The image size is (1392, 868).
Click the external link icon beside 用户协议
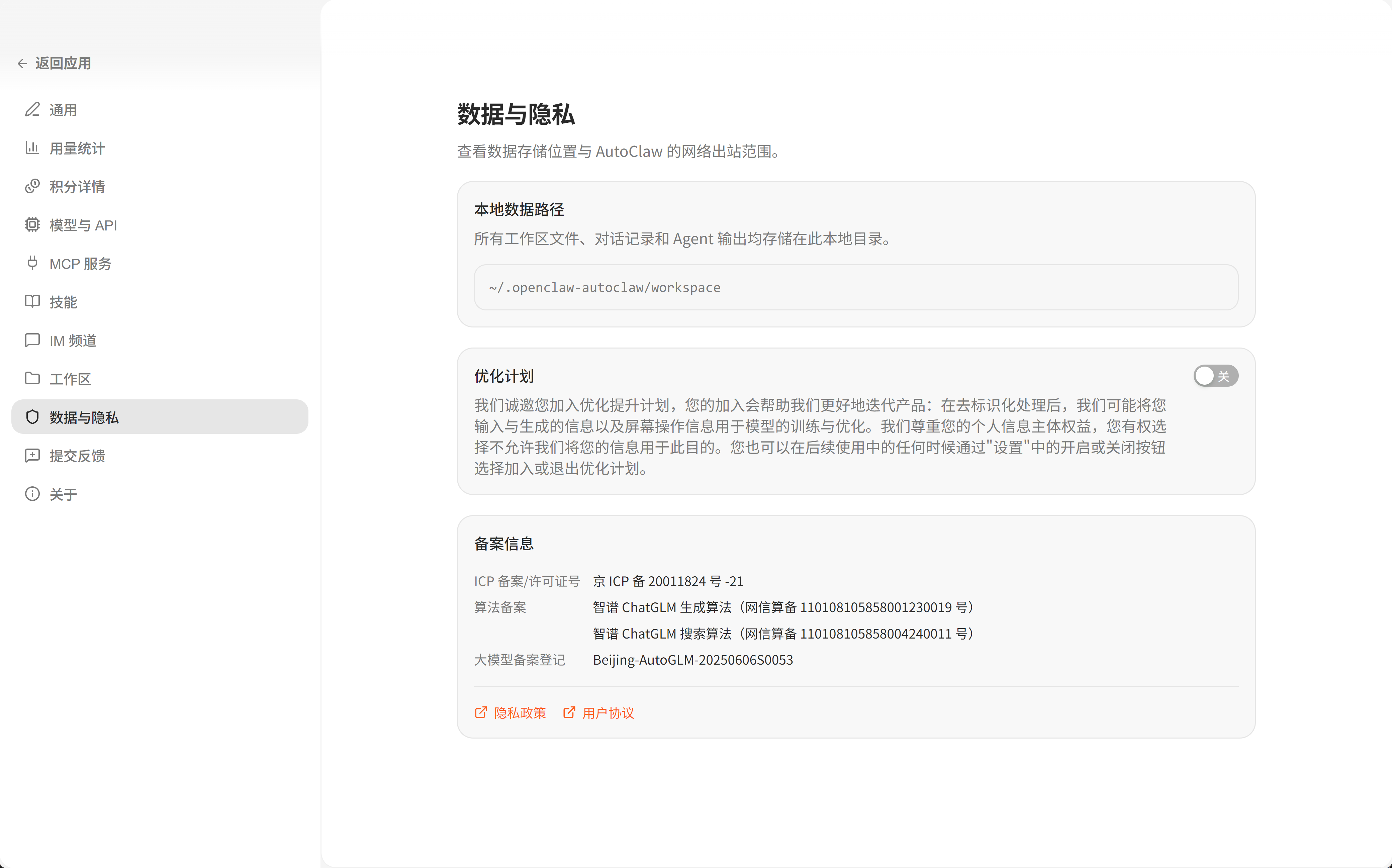coord(569,712)
